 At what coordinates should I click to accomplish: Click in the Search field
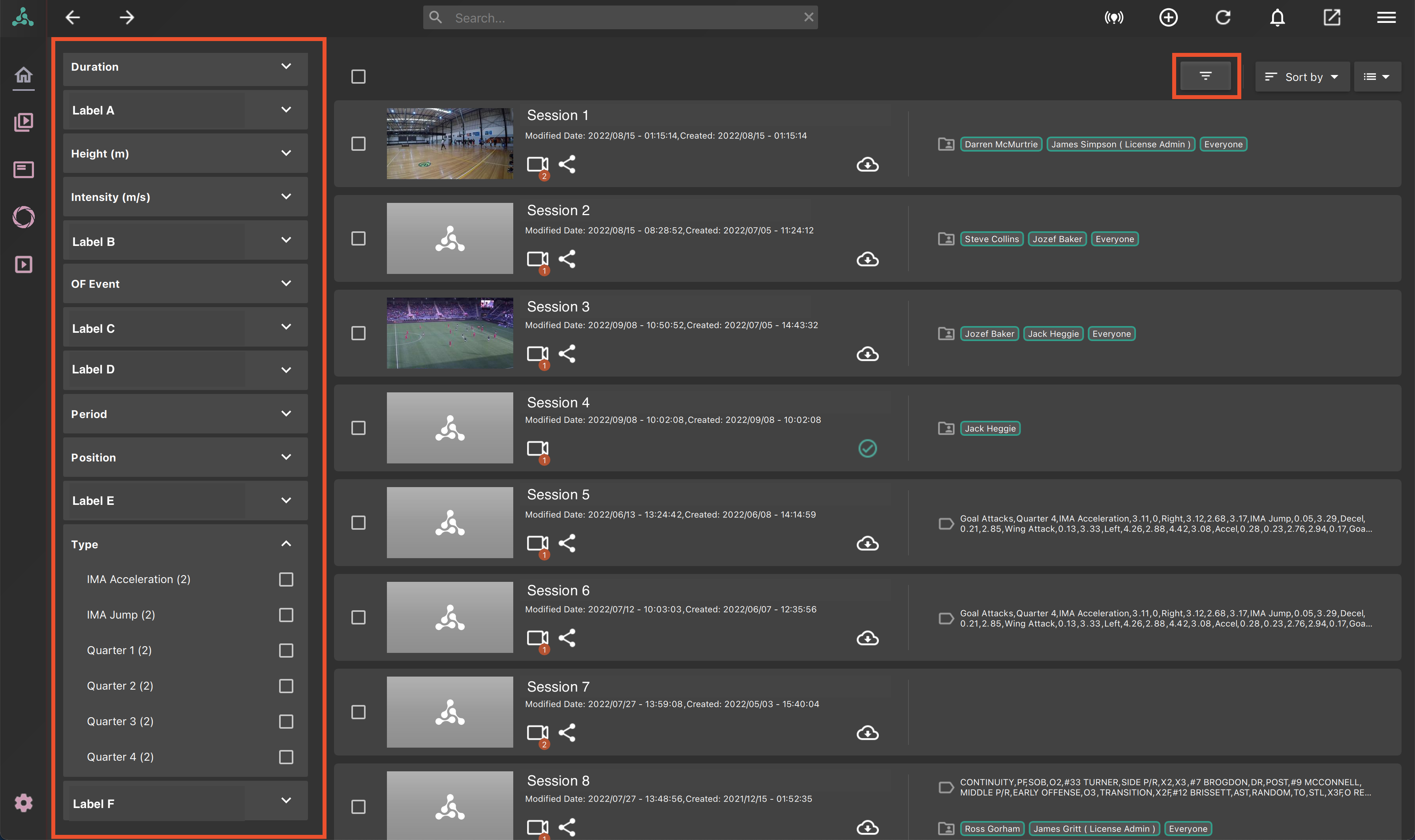point(620,17)
